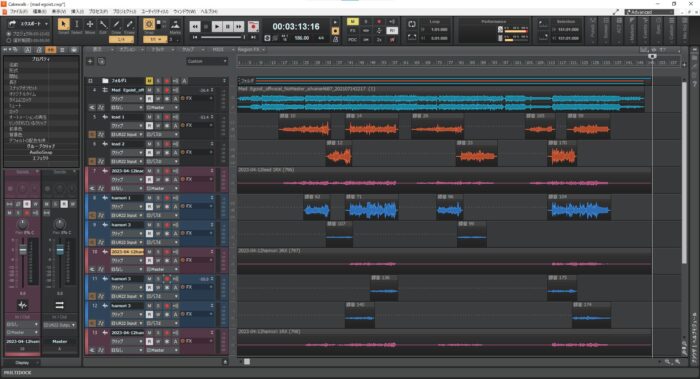This screenshot has height=379, width=700.
Task: Click the MULTIDOCK label
Action: click(17, 372)
